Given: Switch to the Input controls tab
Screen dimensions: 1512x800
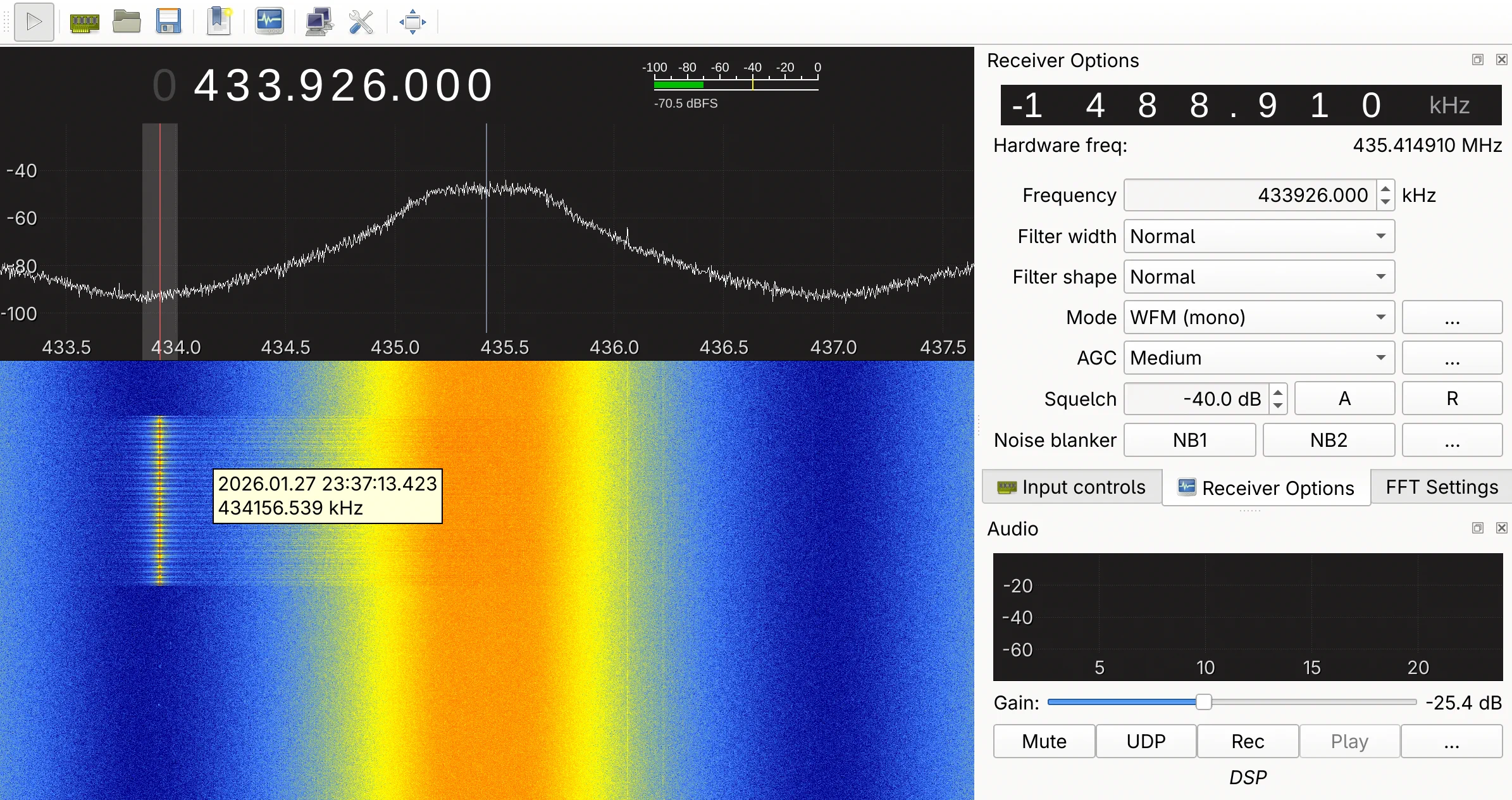Looking at the screenshot, I should click(x=1071, y=487).
